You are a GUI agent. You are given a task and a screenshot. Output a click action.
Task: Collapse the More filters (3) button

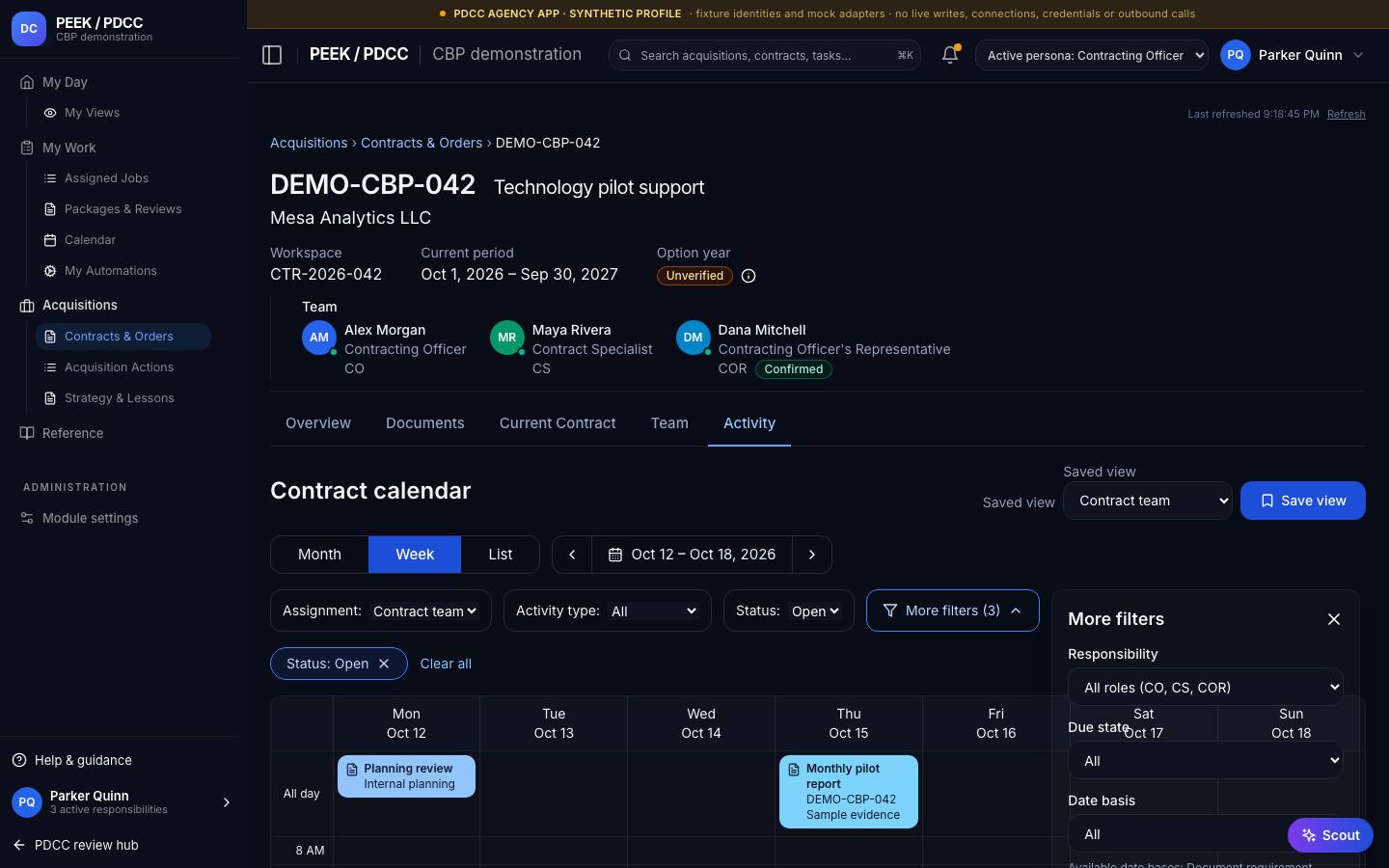click(x=952, y=610)
